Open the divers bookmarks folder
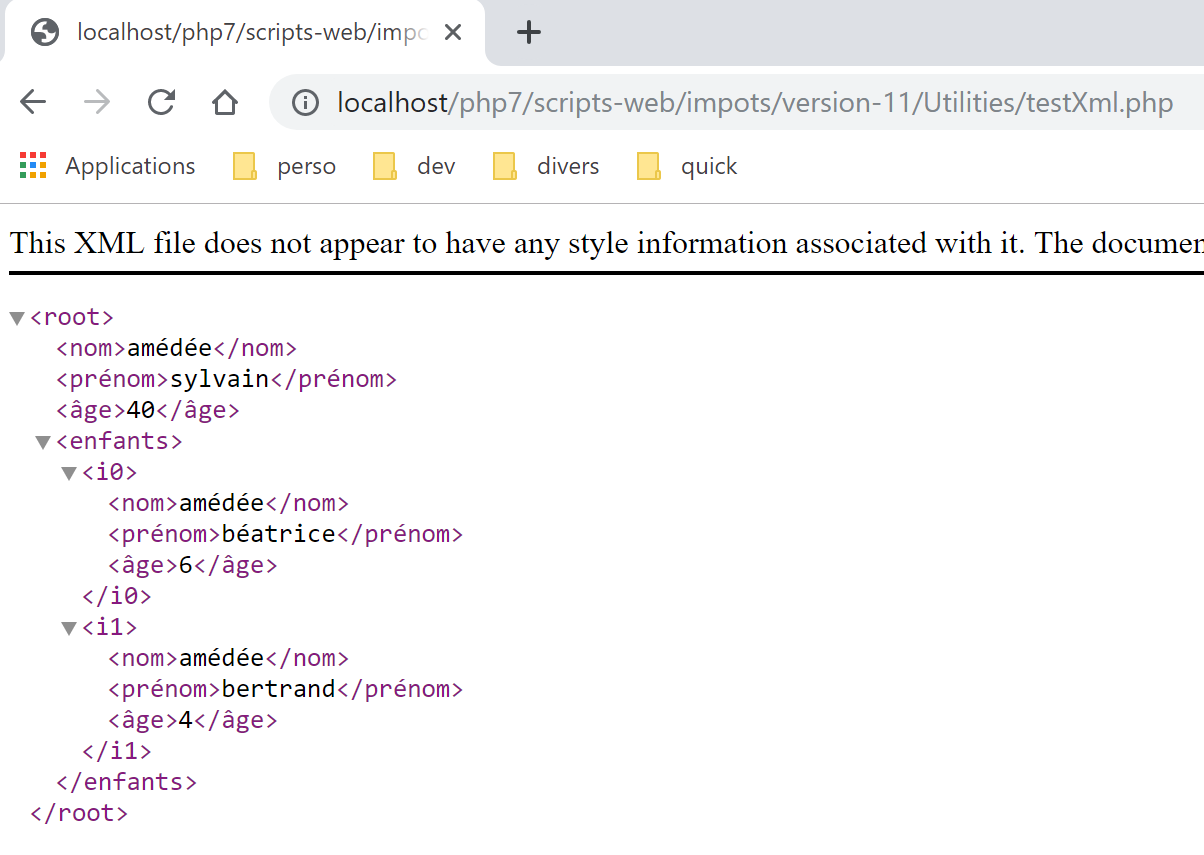The image size is (1204, 855). coord(546,166)
